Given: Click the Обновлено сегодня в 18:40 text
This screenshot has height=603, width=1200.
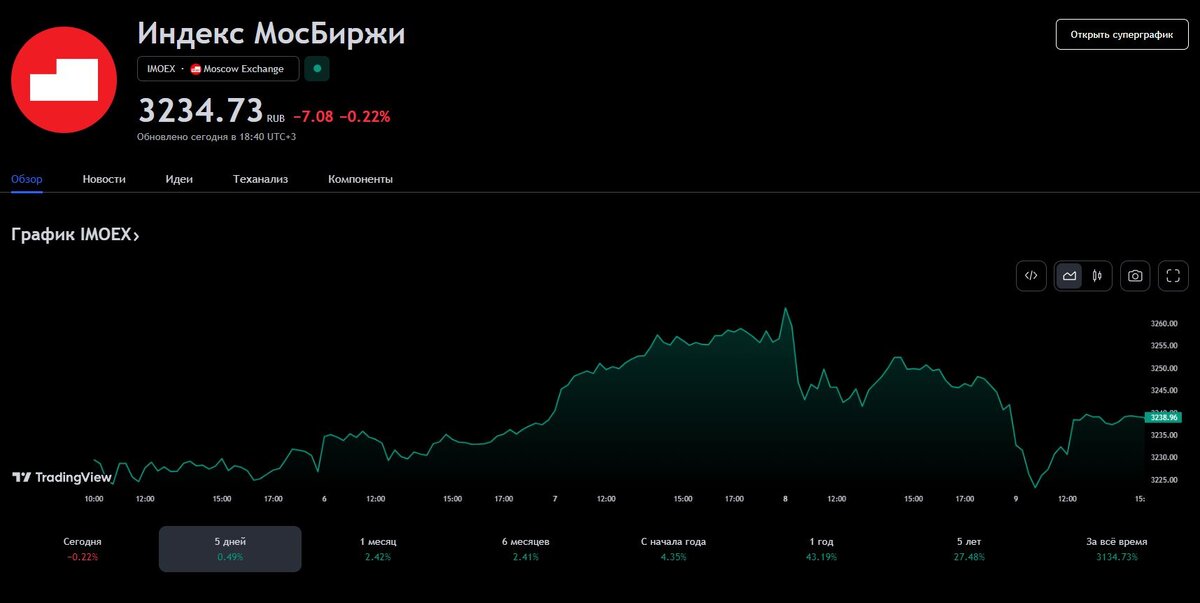Looking at the screenshot, I should [x=217, y=136].
